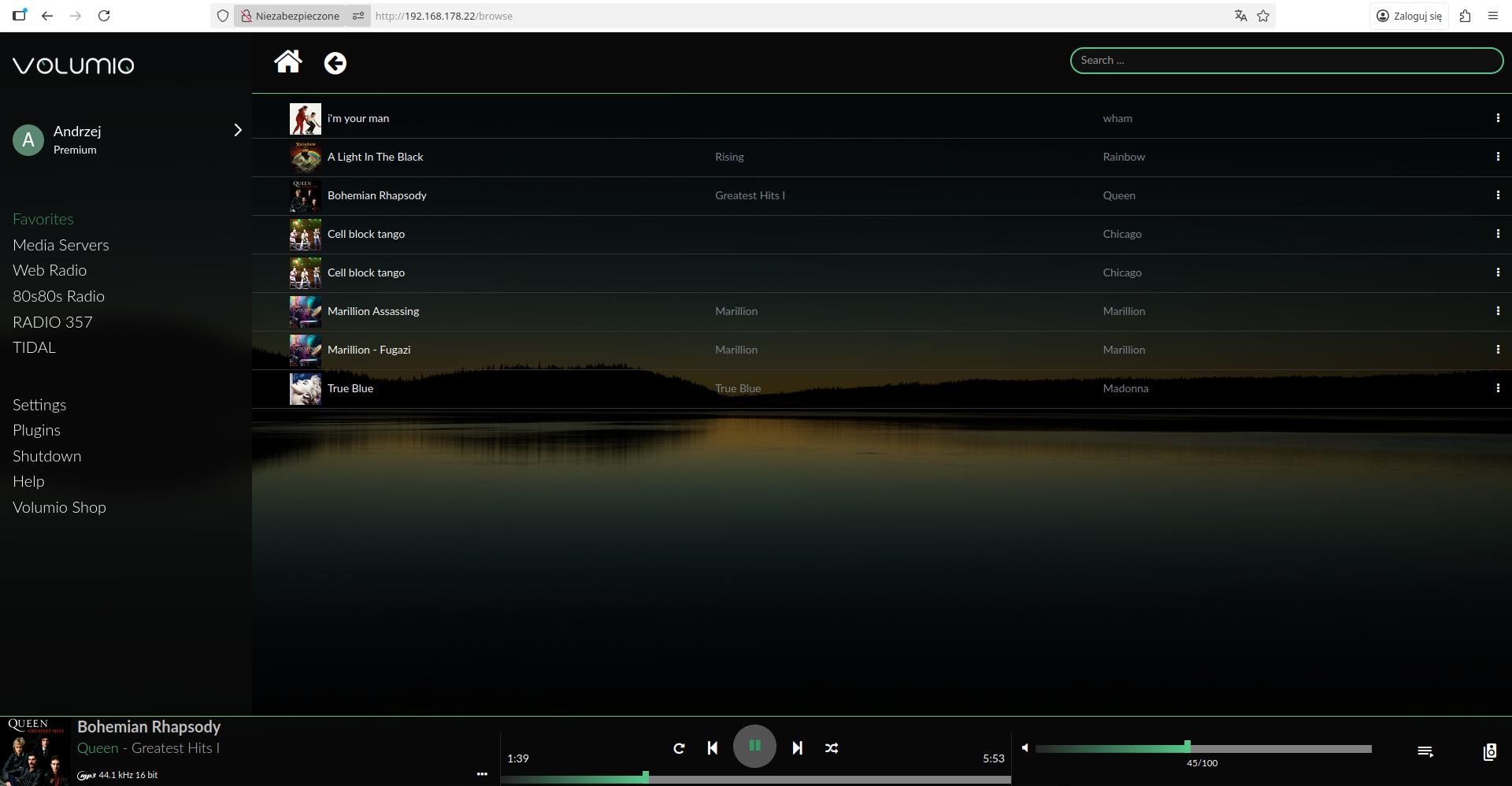Image resolution: width=1512 pixels, height=786 pixels.
Task: Jump to the previous track
Action: 712,748
